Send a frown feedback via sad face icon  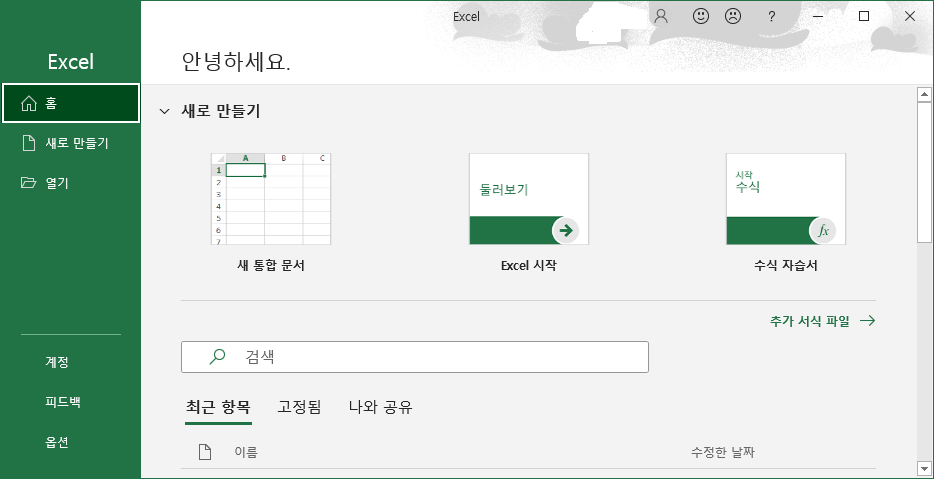pos(733,16)
